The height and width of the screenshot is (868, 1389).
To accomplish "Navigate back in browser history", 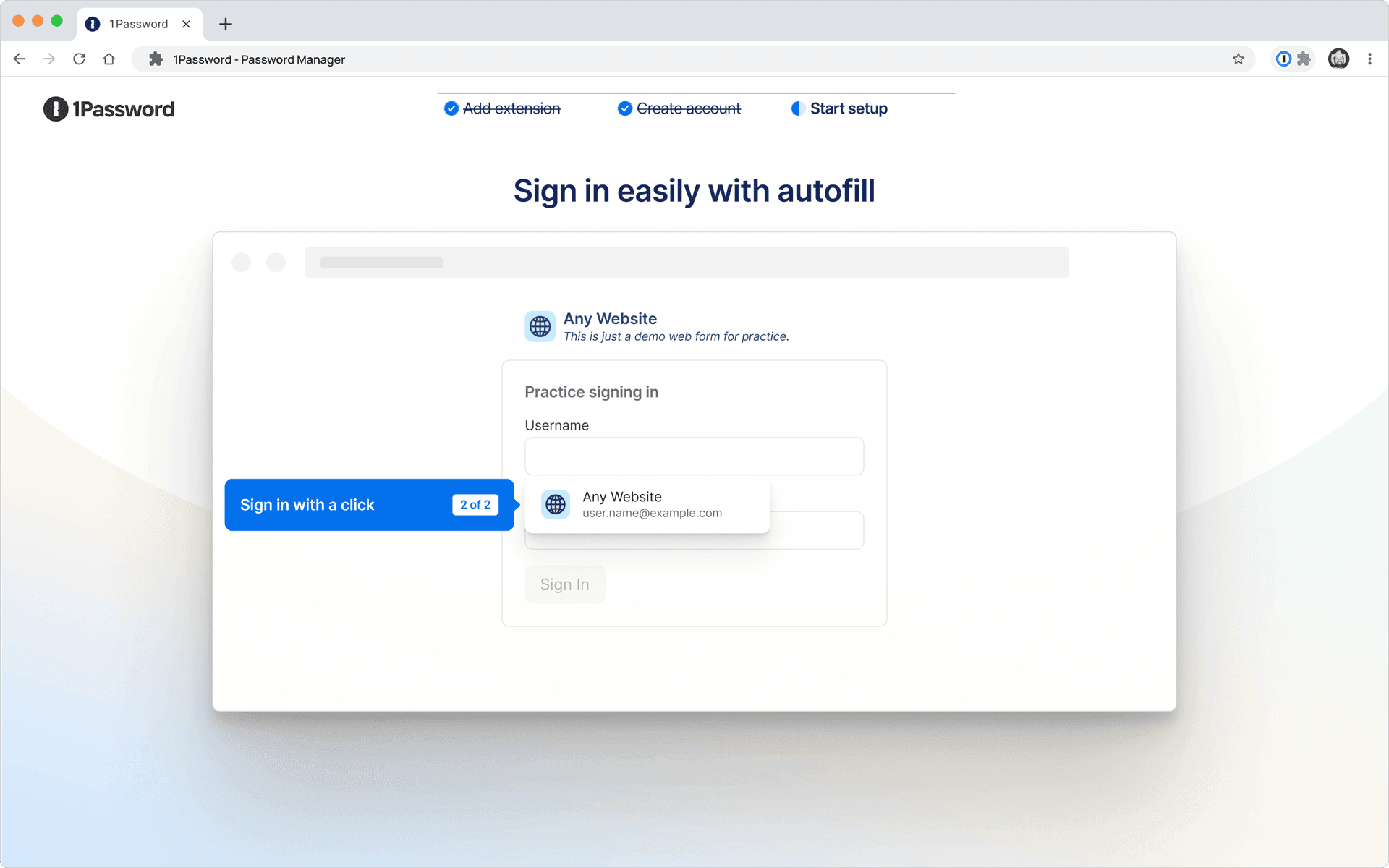I will tap(20, 59).
